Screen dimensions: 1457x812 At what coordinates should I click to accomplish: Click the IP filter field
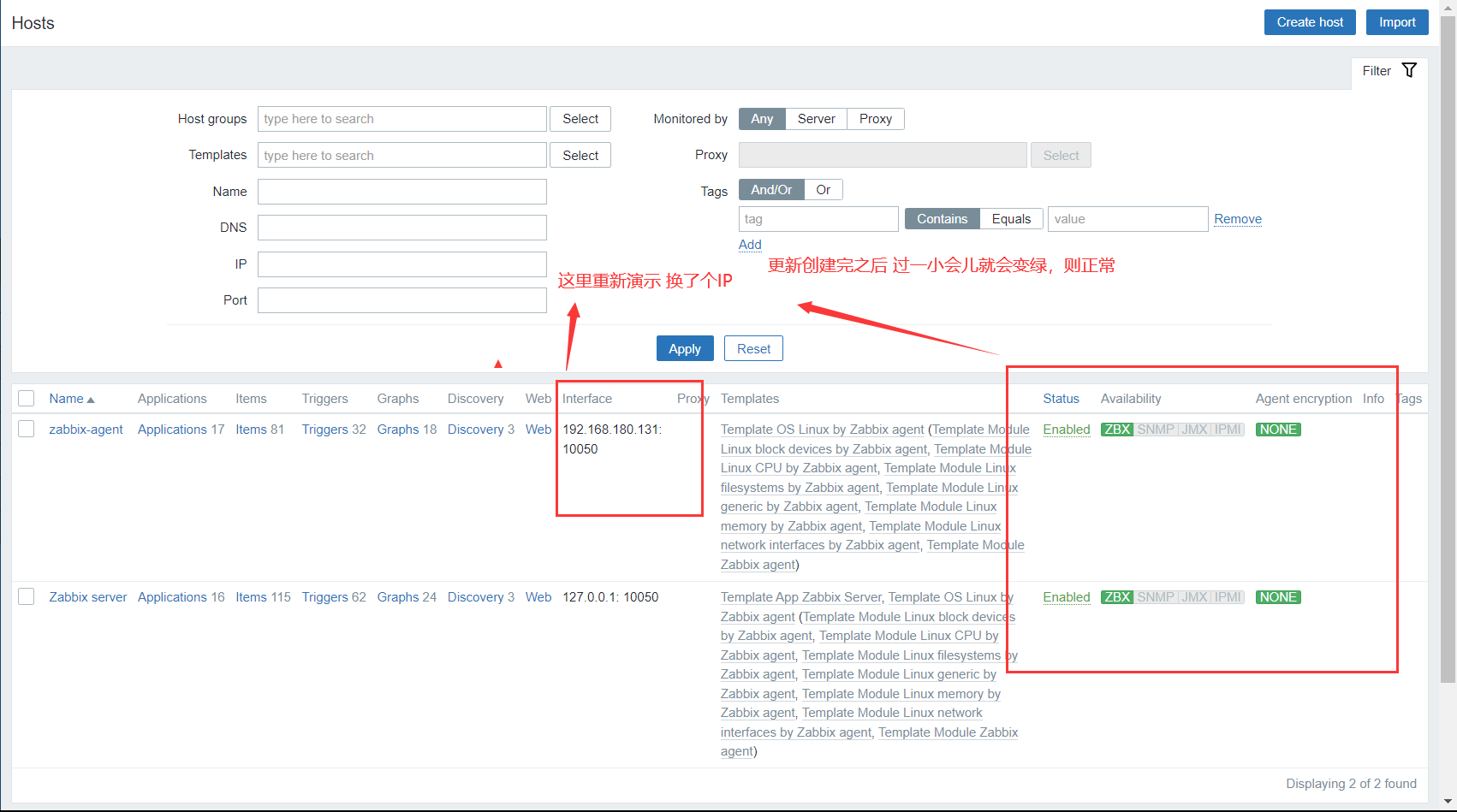click(x=401, y=264)
